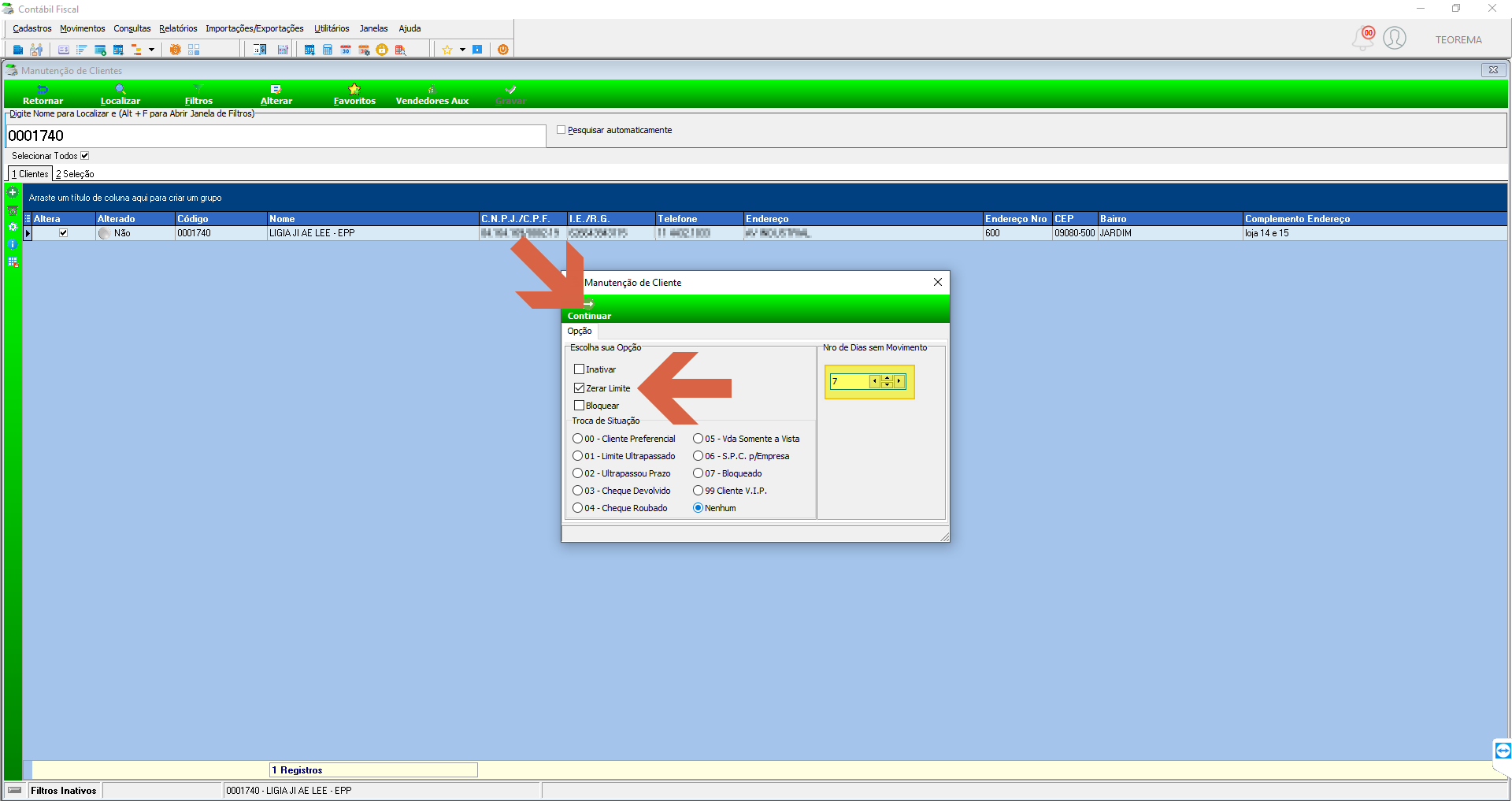Click the two people icon in the toolbar
This screenshot has height=801, width=1512.
point(36,50)
